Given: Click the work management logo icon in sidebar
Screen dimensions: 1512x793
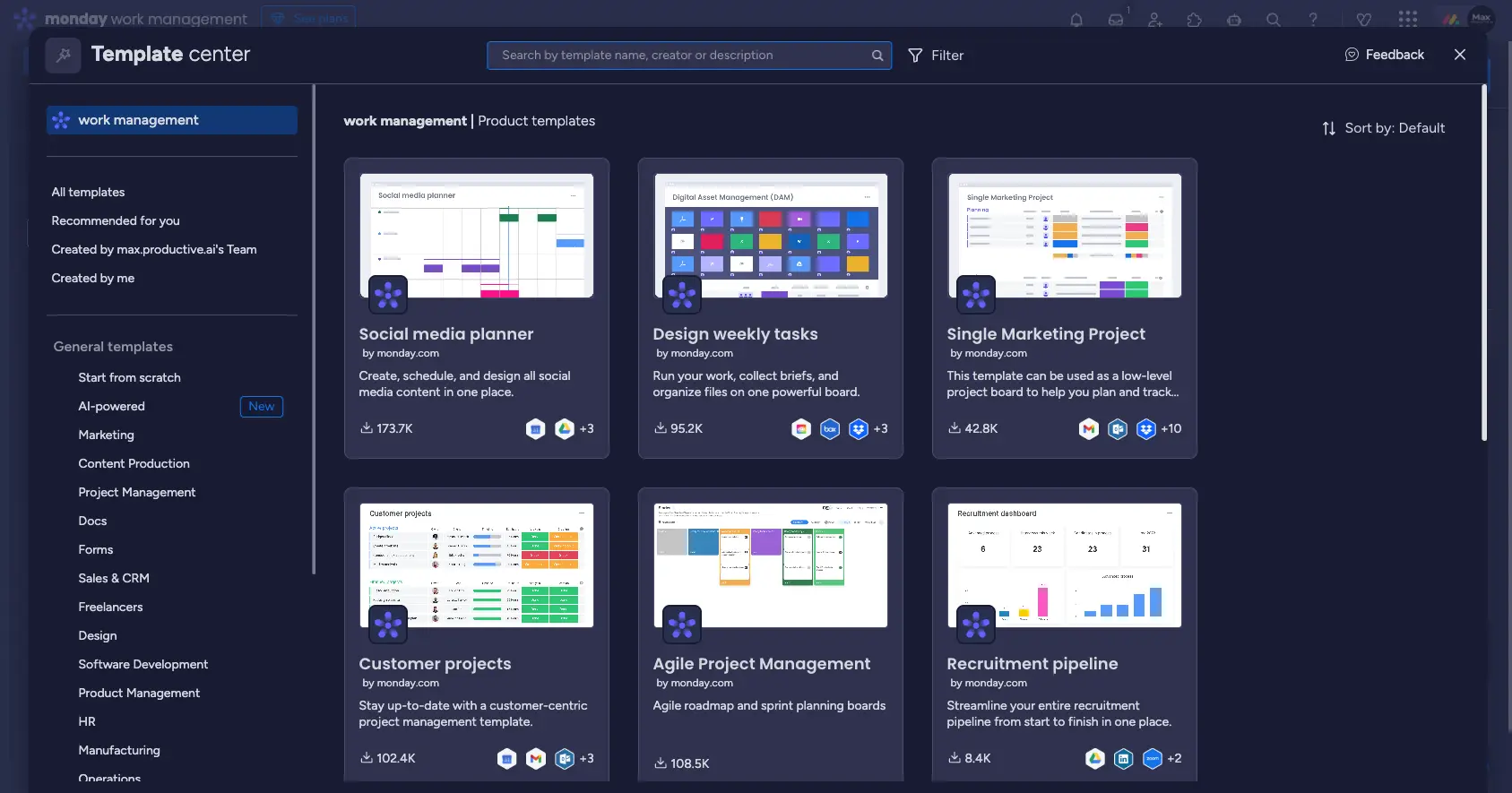Looking at the screenshot, I should (61, 120).
